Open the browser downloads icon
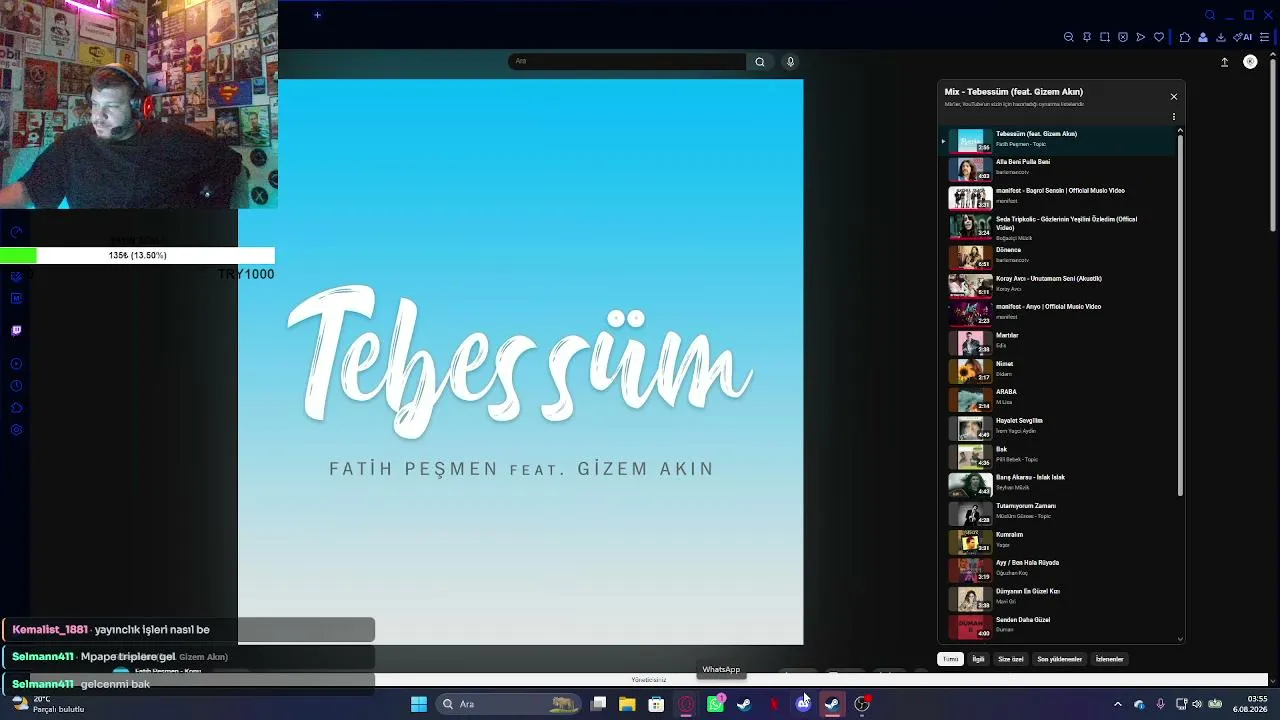1280x720 pixels. click(1221, 37)
